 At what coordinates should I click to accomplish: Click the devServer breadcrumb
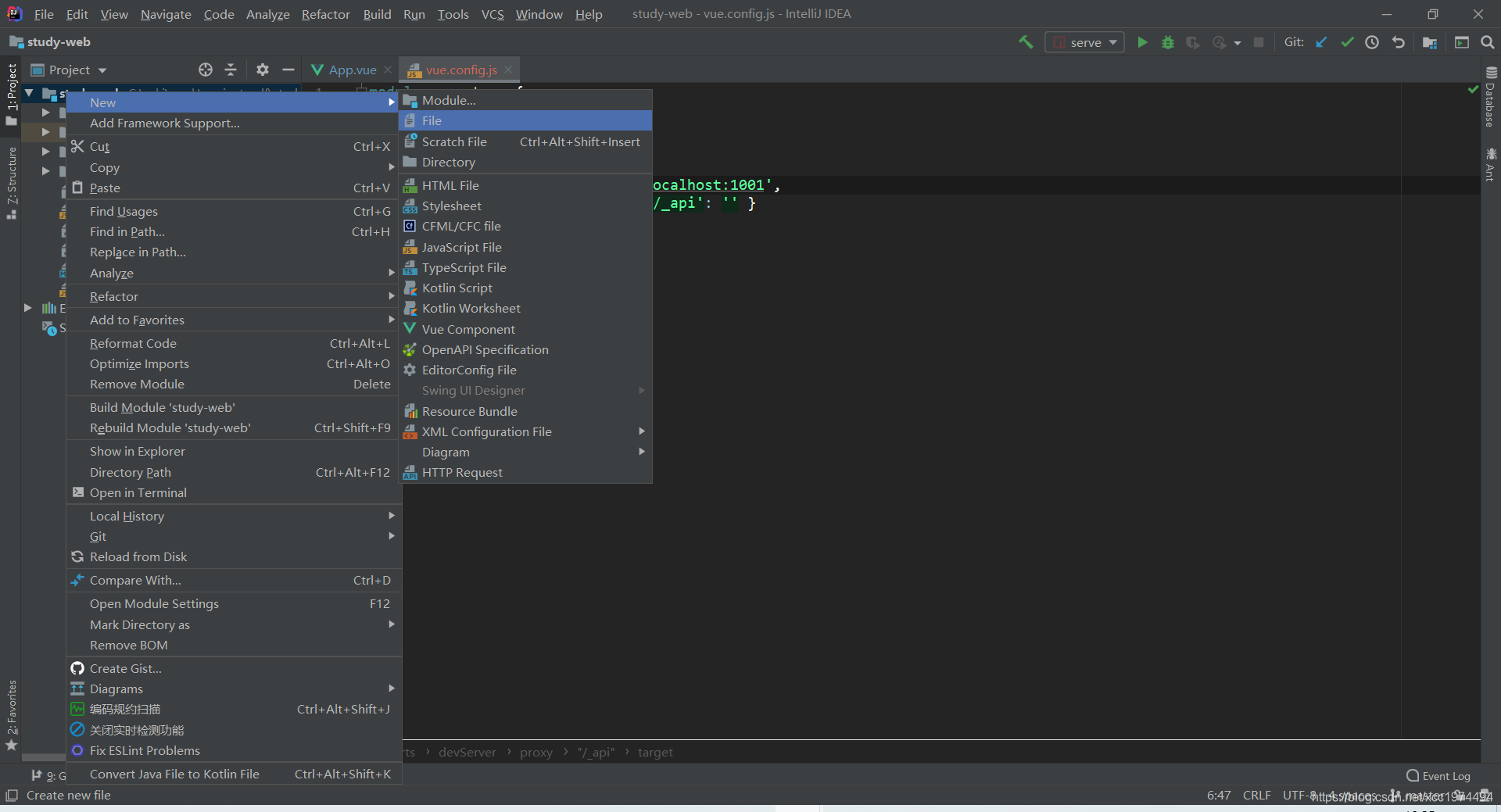point(467,752)
